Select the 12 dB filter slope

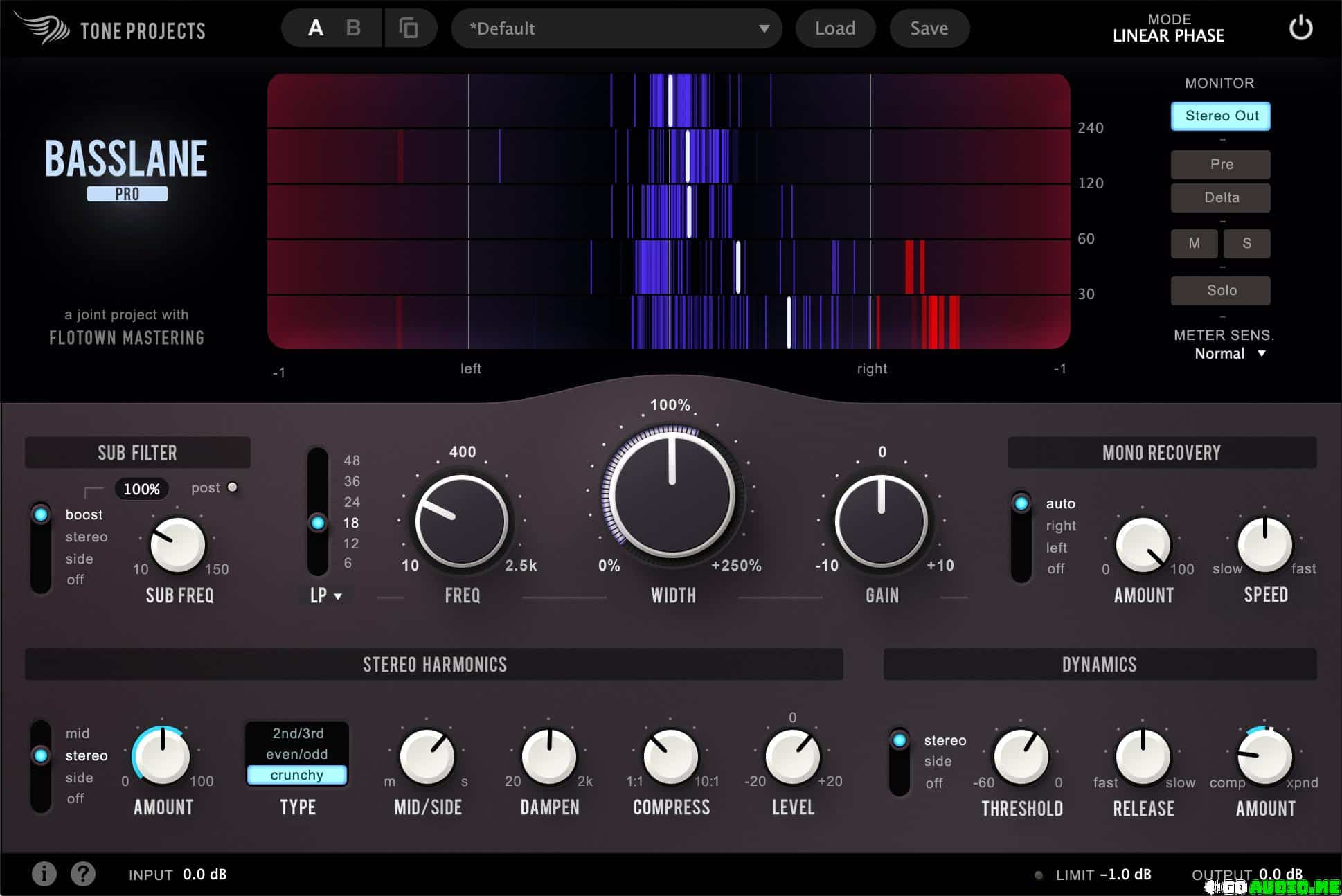[351, 544]
